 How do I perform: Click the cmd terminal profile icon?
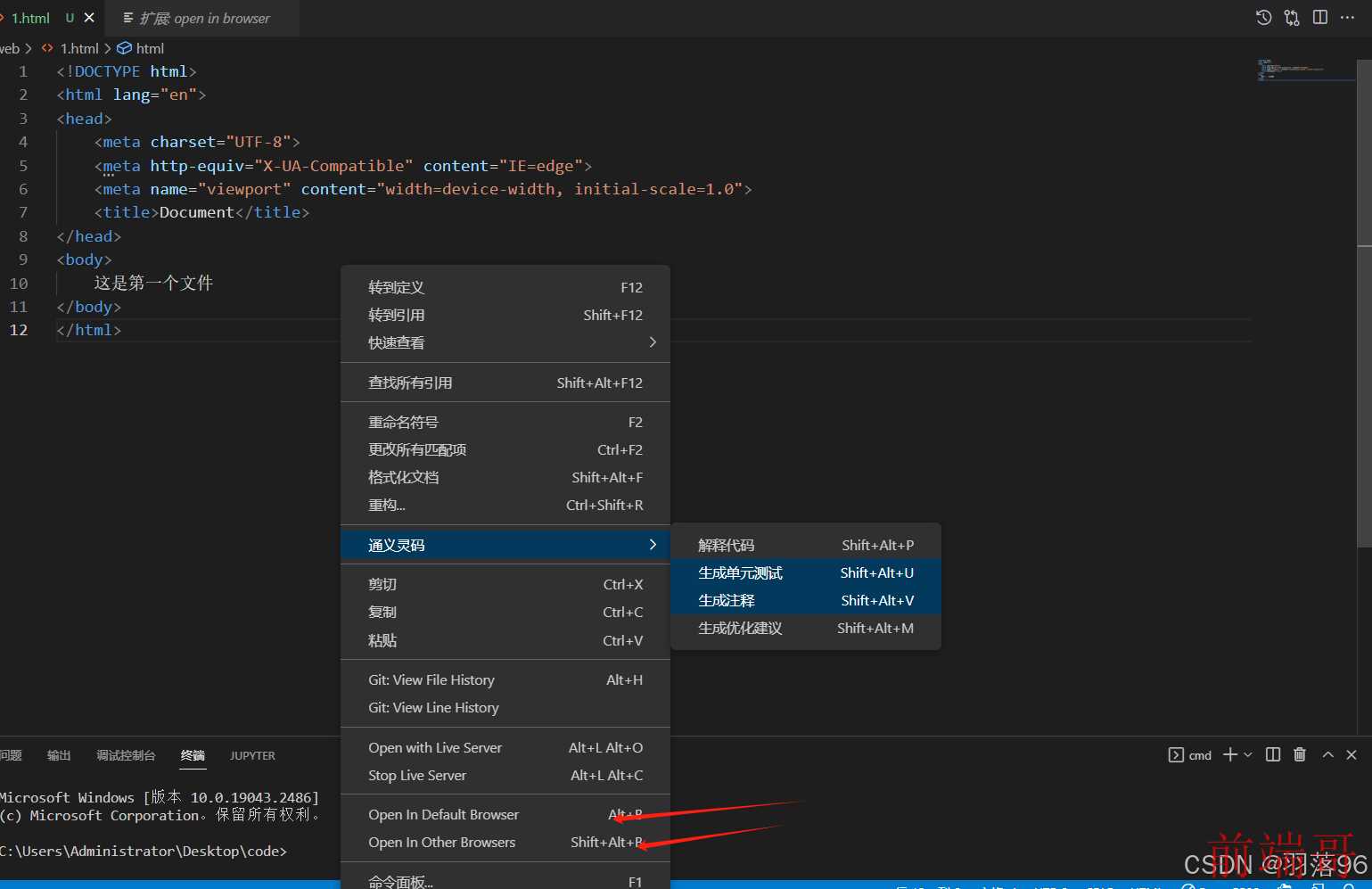[x=1176, y=754]
